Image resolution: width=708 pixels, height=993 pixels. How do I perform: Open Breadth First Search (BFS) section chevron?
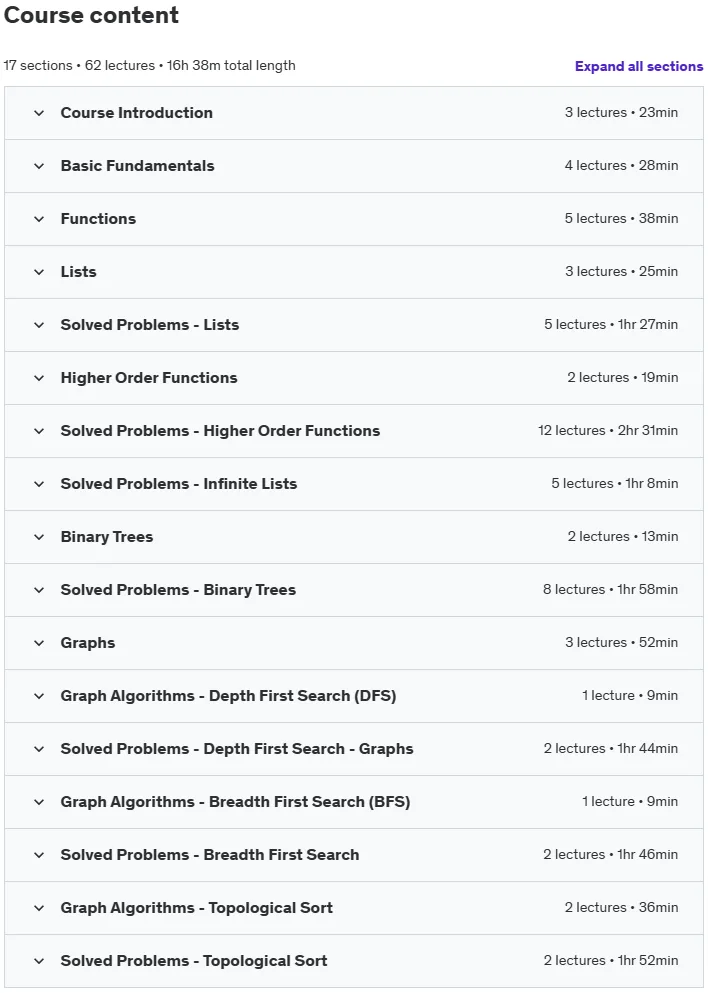39,802
